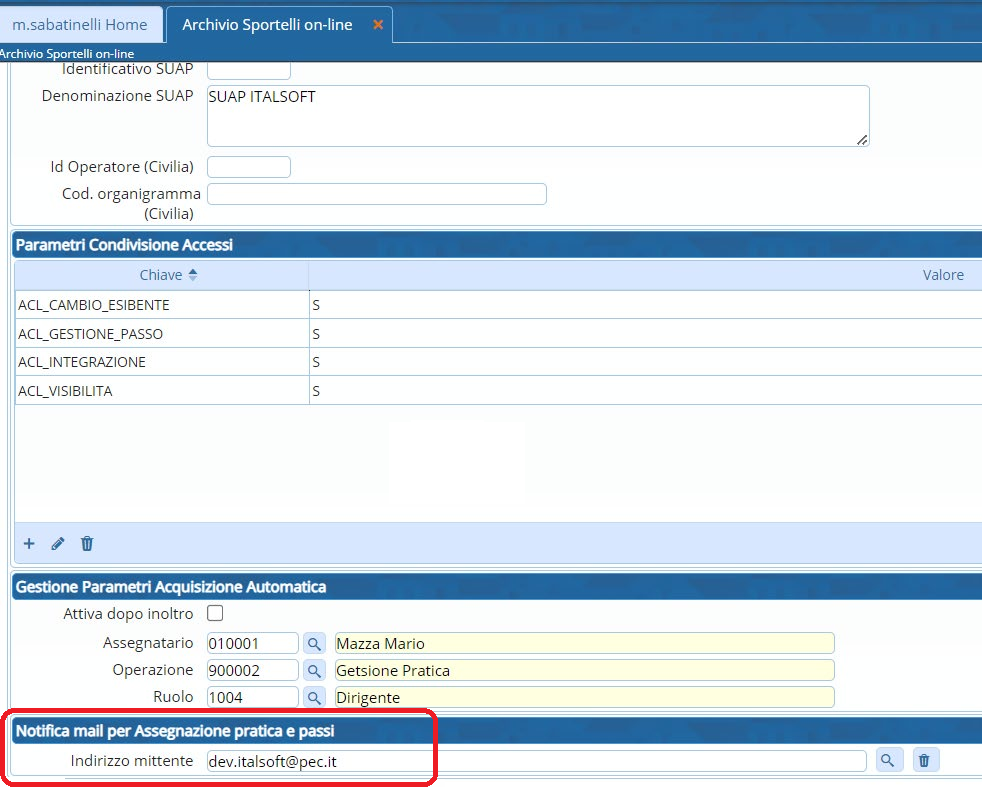
Task: Click the Indirizzo mittente email field
Action: pos(535,761)
